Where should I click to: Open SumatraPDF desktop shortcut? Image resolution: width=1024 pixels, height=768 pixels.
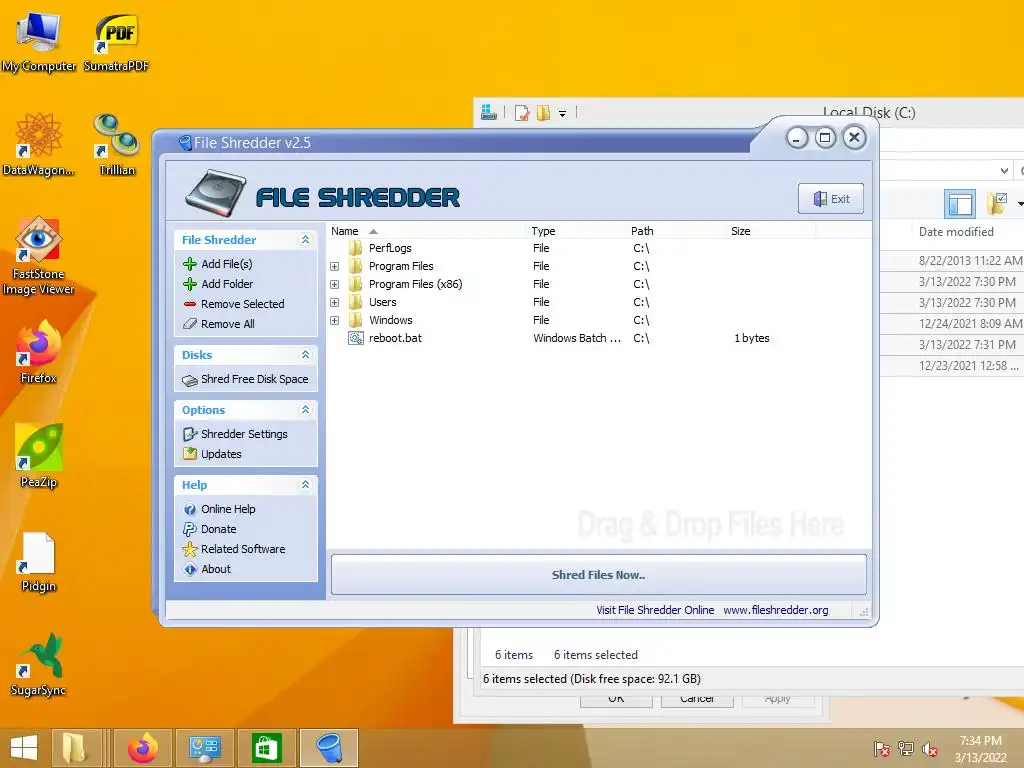116,42
